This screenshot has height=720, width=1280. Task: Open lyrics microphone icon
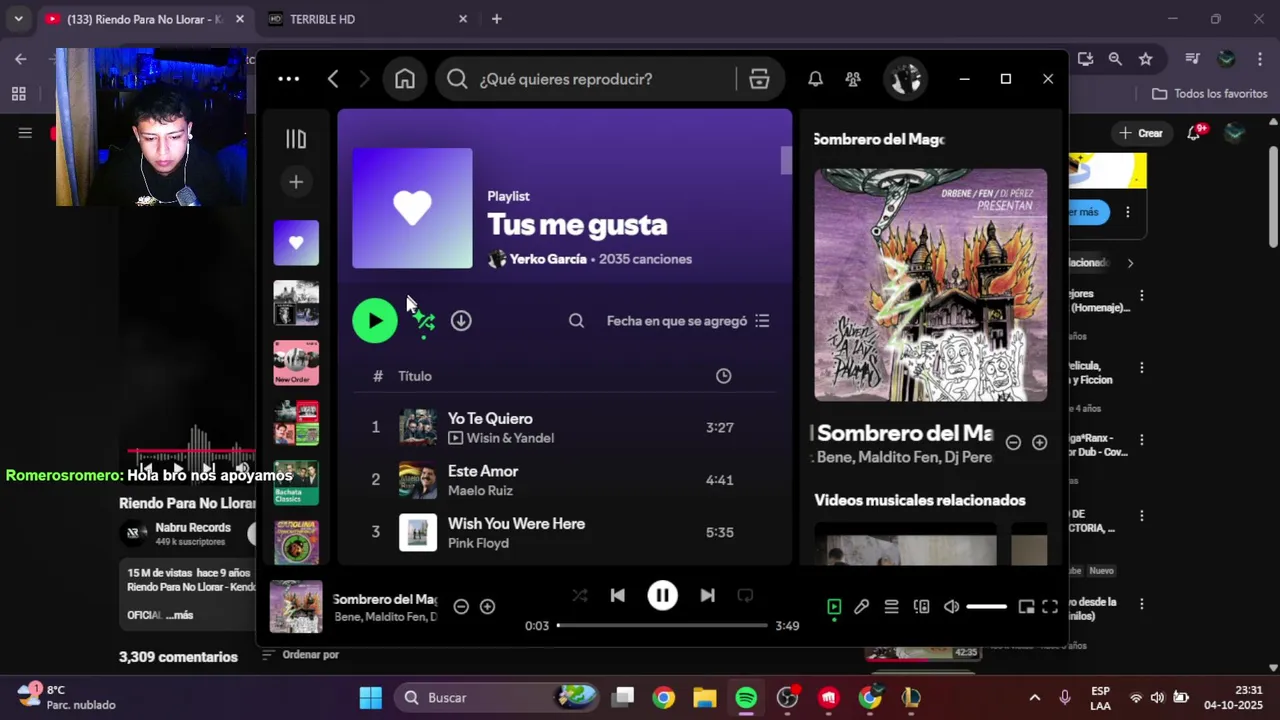862,606
